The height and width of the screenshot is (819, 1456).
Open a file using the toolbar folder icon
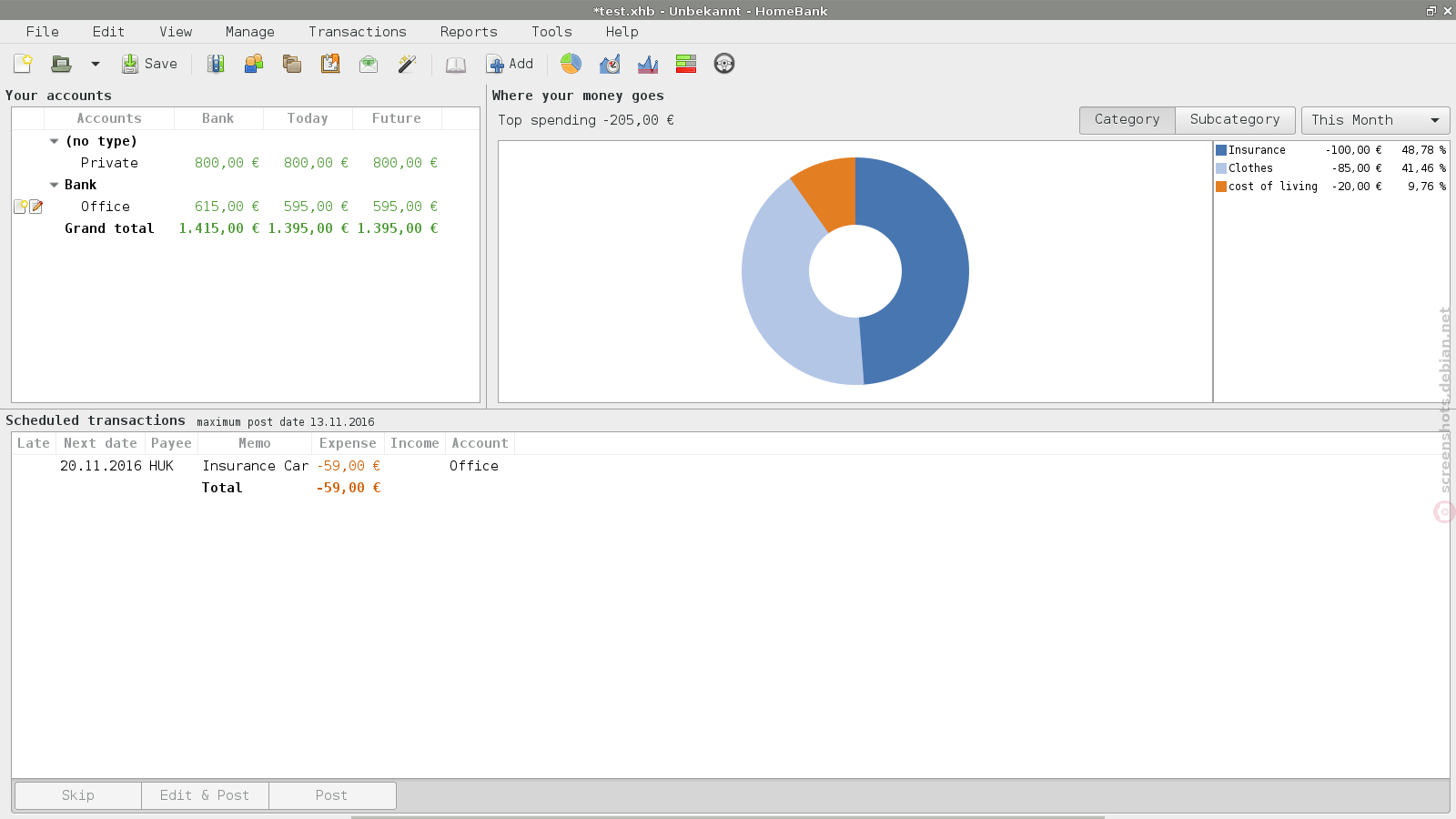click(x=61, y=64)
